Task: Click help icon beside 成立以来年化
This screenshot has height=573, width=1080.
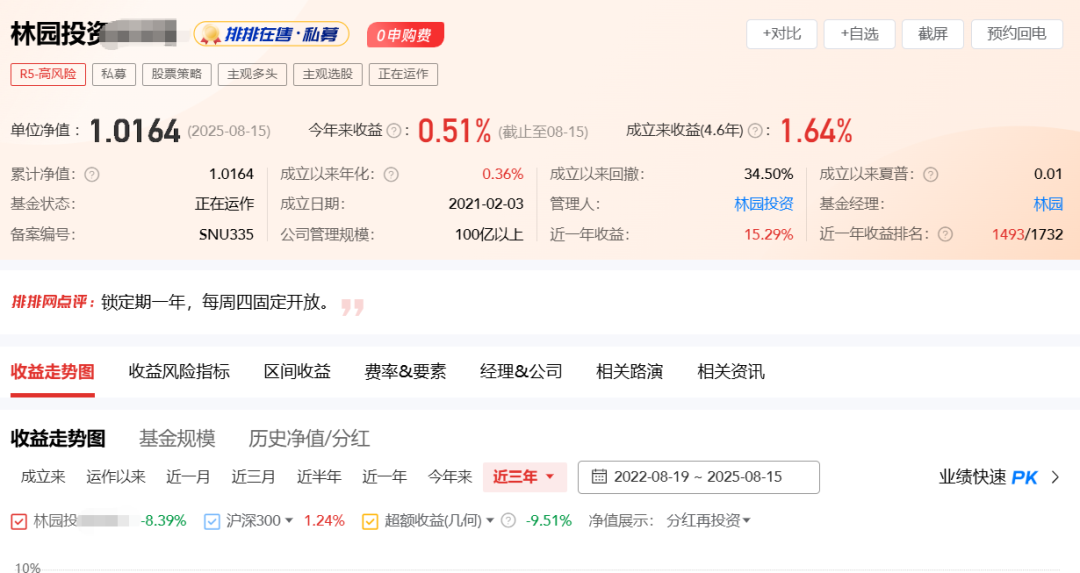Action: (391, 175)
